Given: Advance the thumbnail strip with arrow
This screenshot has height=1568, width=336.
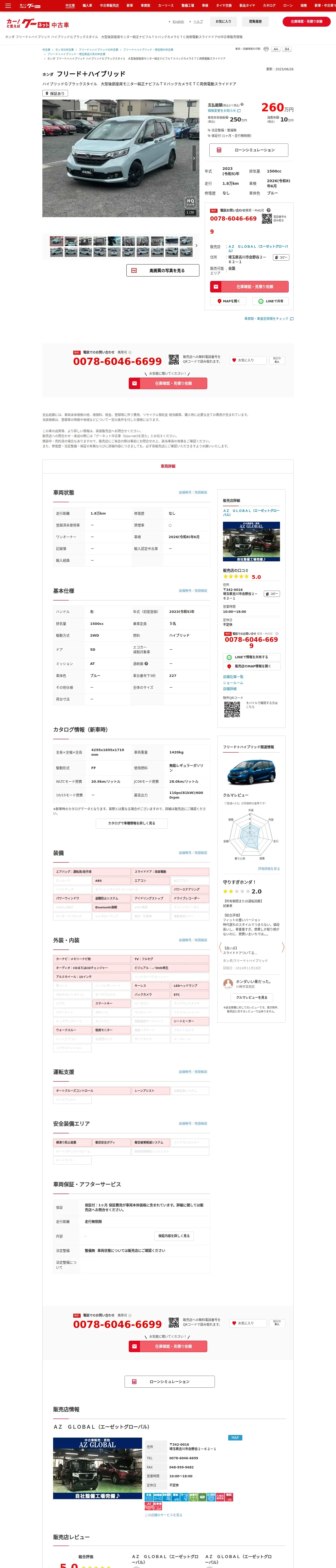Looking at the screenshot, I should [x=196, y=246].
